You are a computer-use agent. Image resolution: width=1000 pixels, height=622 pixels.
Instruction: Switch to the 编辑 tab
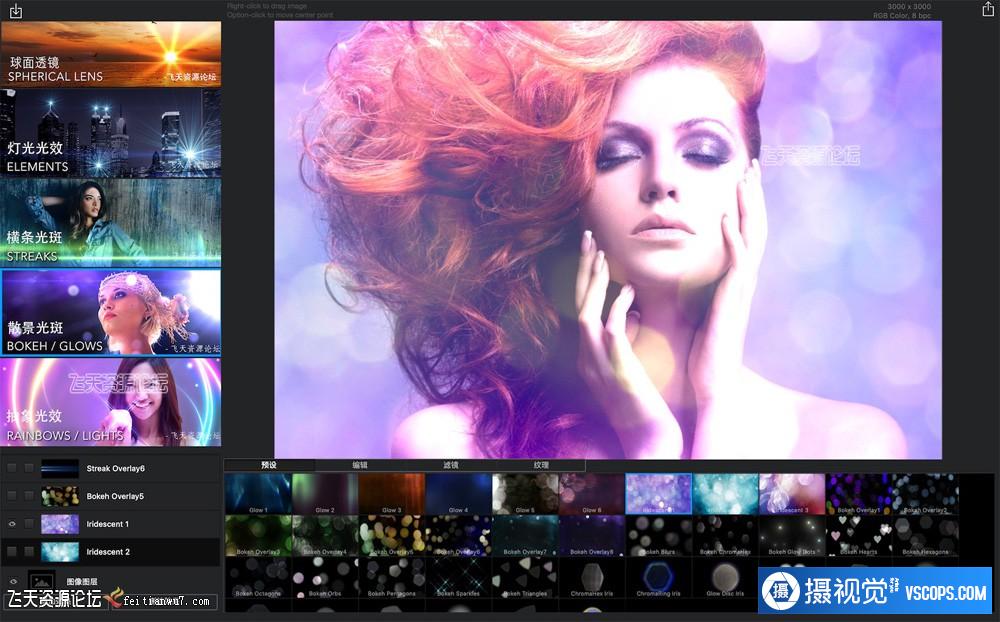(x=359, y=465)
